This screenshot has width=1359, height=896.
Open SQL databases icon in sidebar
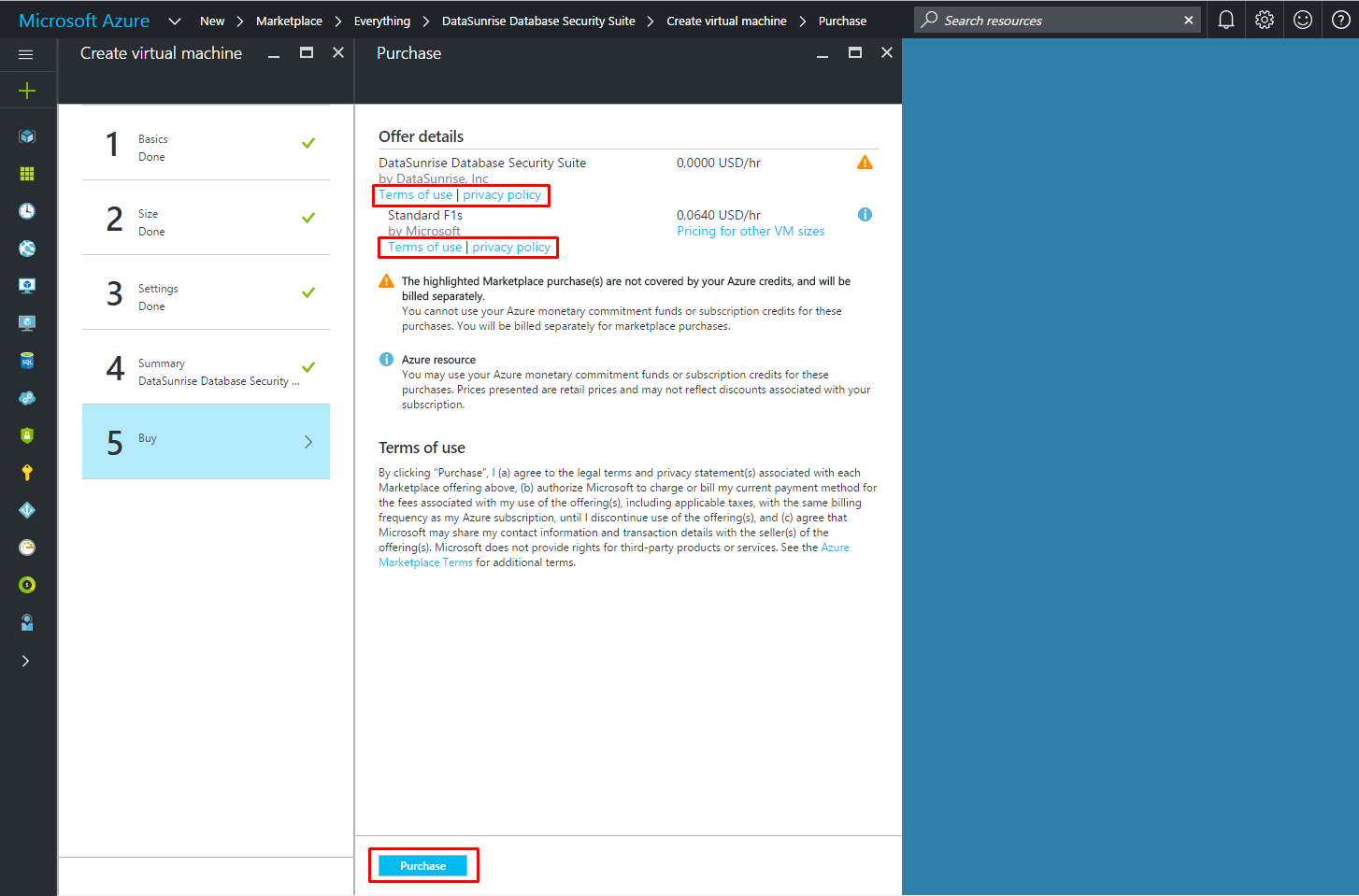coord(27,361)
